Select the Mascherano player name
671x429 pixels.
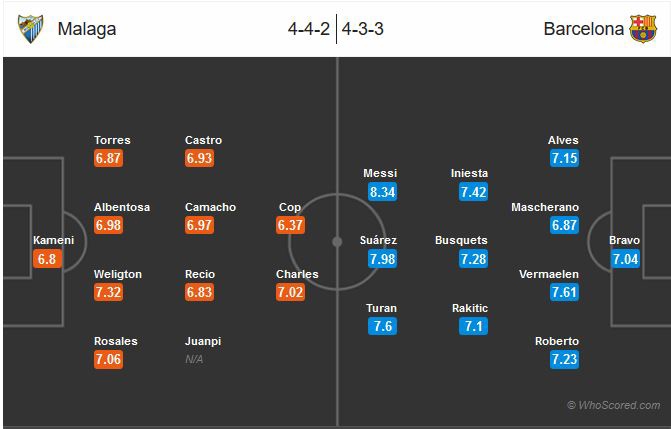coord(545,207)
